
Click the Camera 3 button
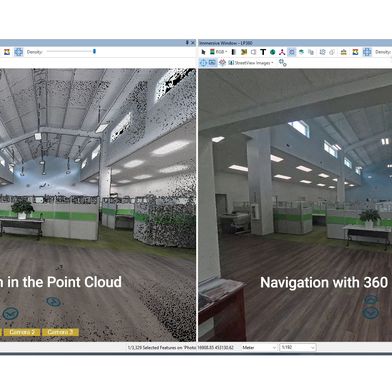coord(60,332)
